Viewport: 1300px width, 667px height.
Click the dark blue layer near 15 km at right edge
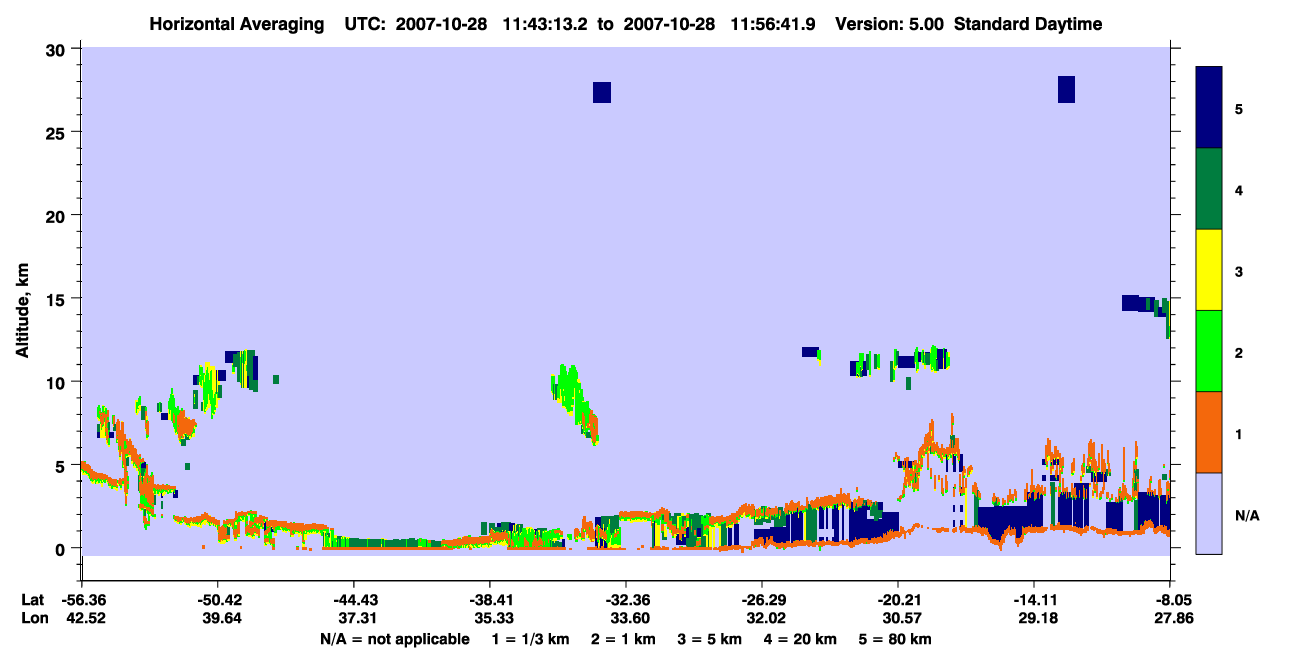tap(1145, 304)
